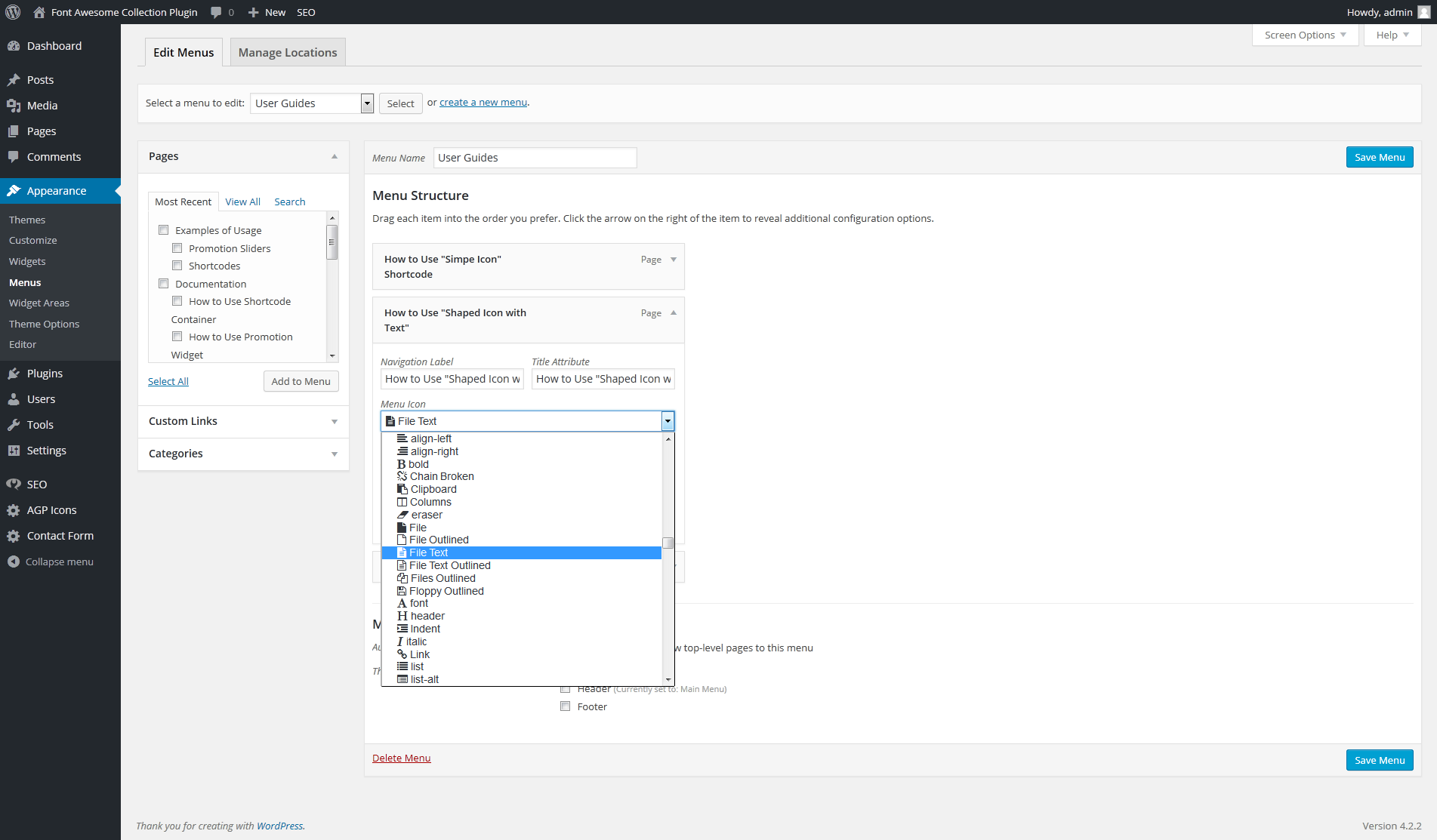Open the View All pages tab
Screen dimensions: 1437x840
242,202
